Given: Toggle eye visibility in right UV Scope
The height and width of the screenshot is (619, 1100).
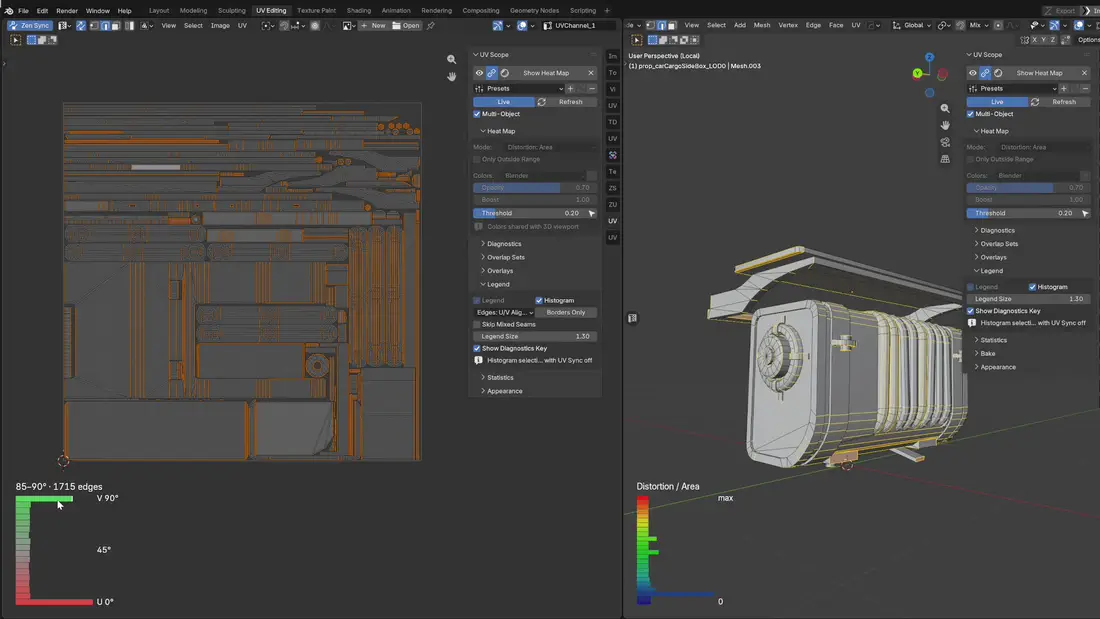Looking at the screenshot, I should (x=972, y=73).
